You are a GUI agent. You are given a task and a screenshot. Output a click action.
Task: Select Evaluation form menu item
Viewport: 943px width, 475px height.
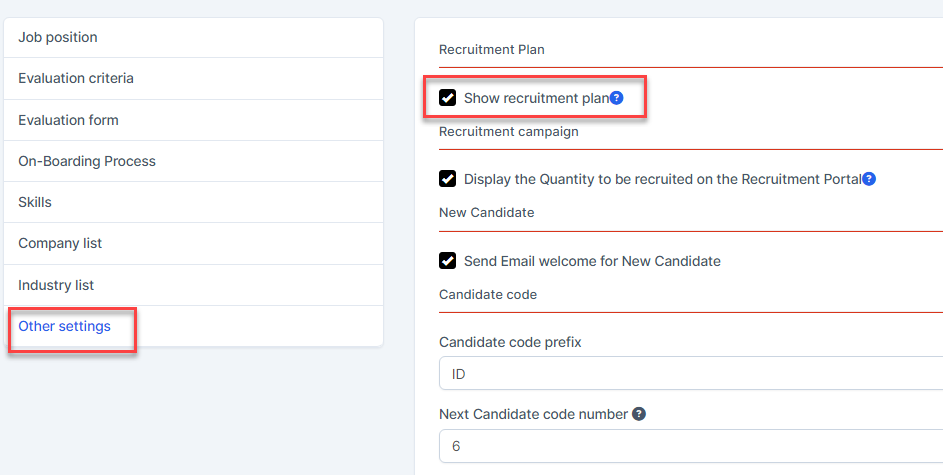tap(68, 120)
